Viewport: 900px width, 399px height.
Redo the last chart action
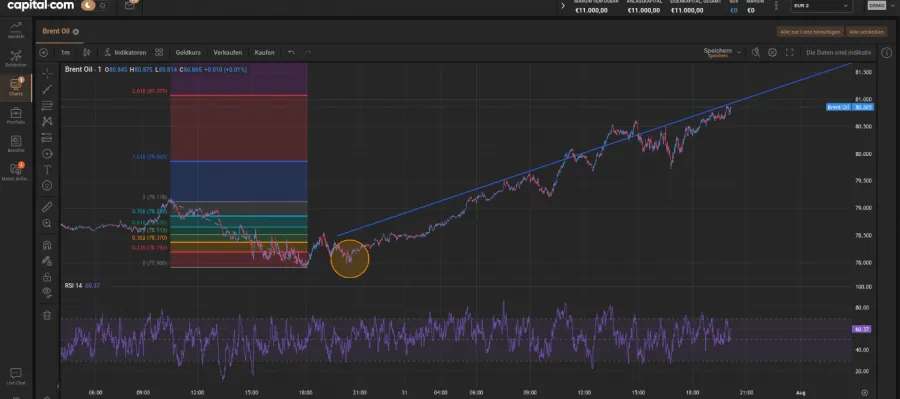click(308, 52)
